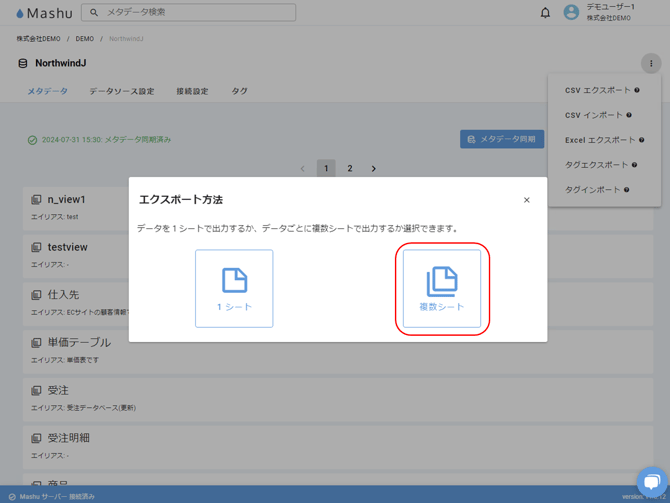Click the user account avatar icon
The height and width of the screenshot is (503, 670).
pyautogui.click(x=571, y=13)
